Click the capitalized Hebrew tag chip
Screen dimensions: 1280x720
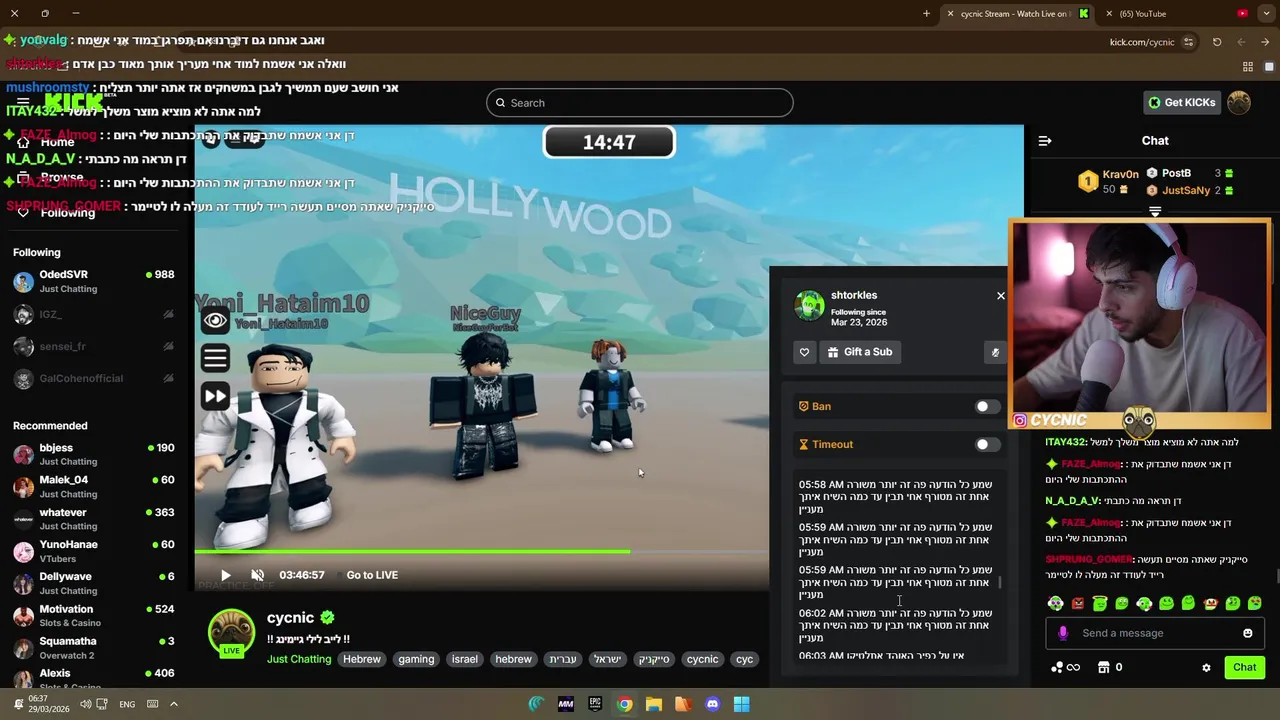(x=362, y=659)
